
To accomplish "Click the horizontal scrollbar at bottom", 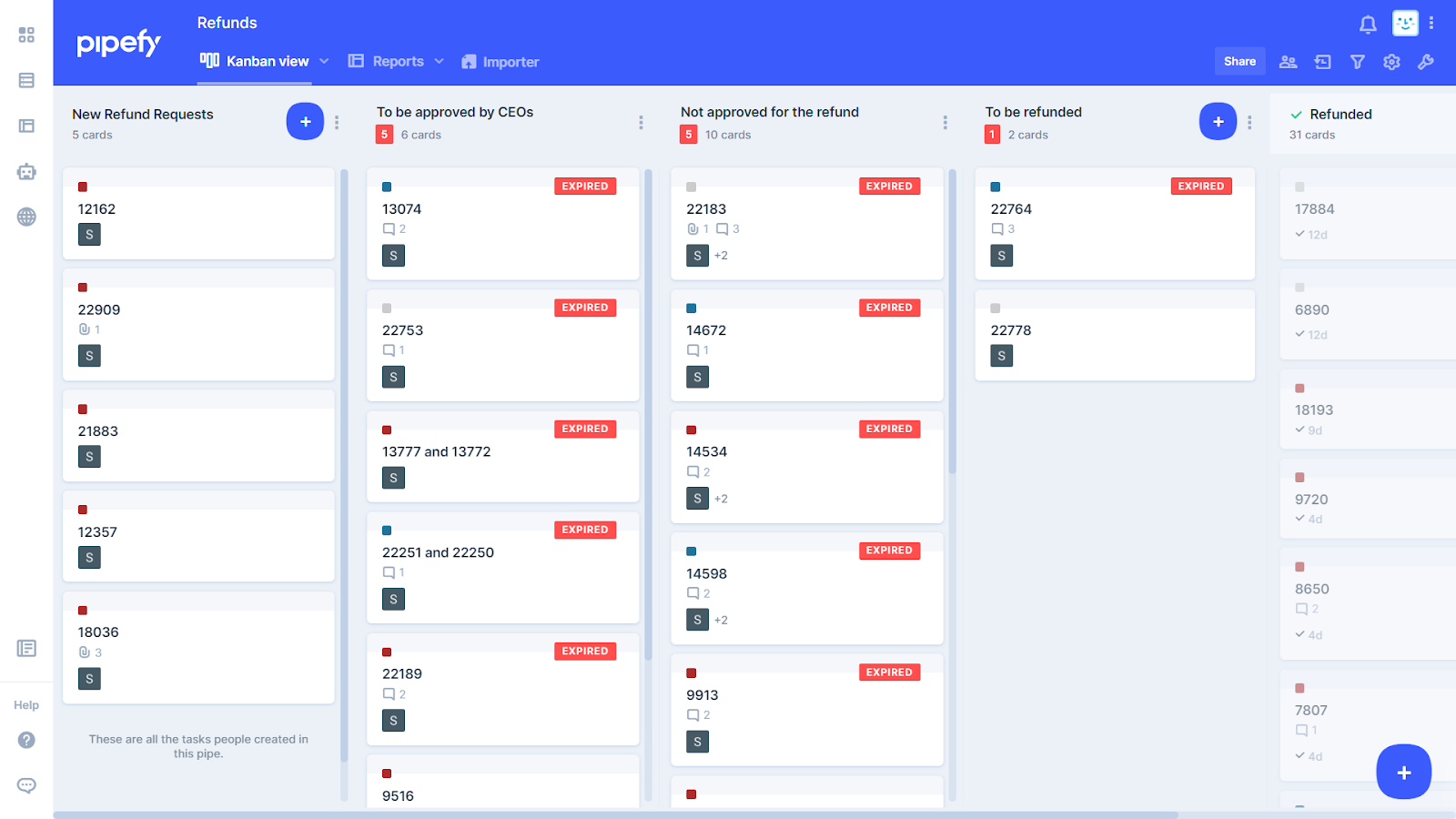I will click(615, 814).
